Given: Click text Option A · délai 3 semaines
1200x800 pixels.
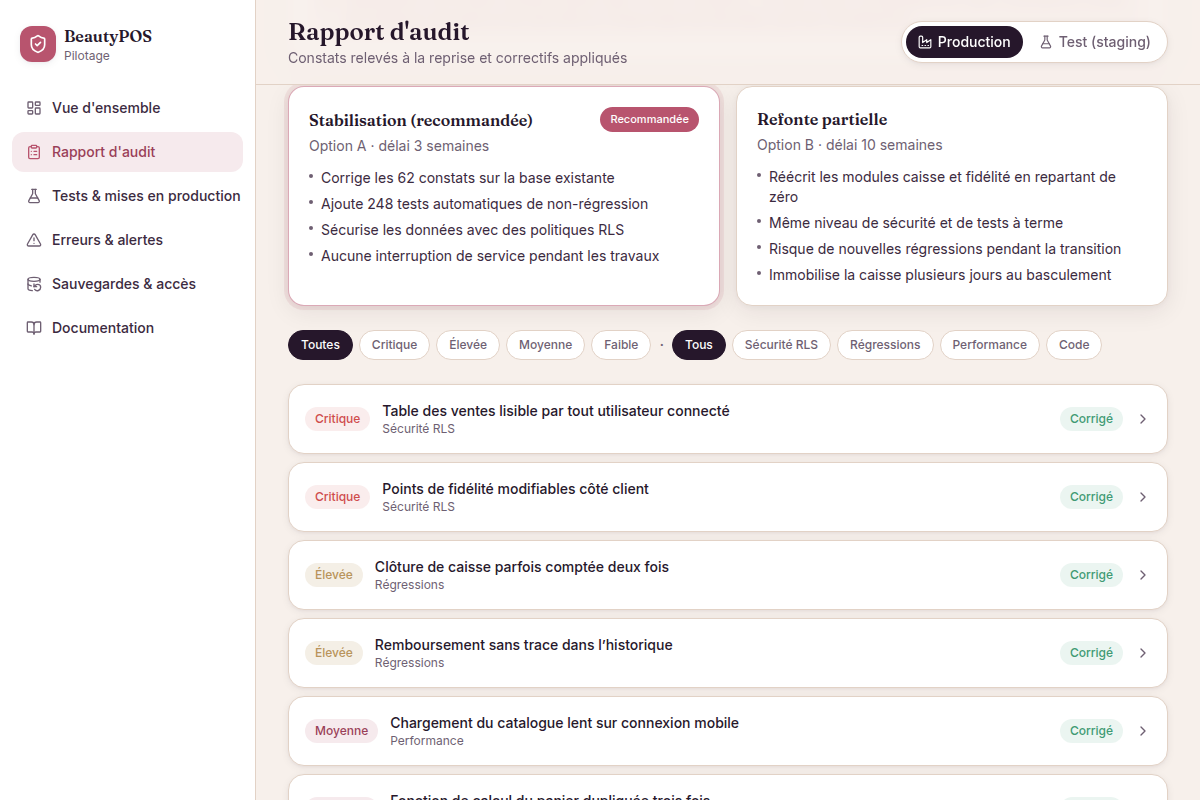Looking at the screenshot, I should pyautogui.click(x=399, y=146).
